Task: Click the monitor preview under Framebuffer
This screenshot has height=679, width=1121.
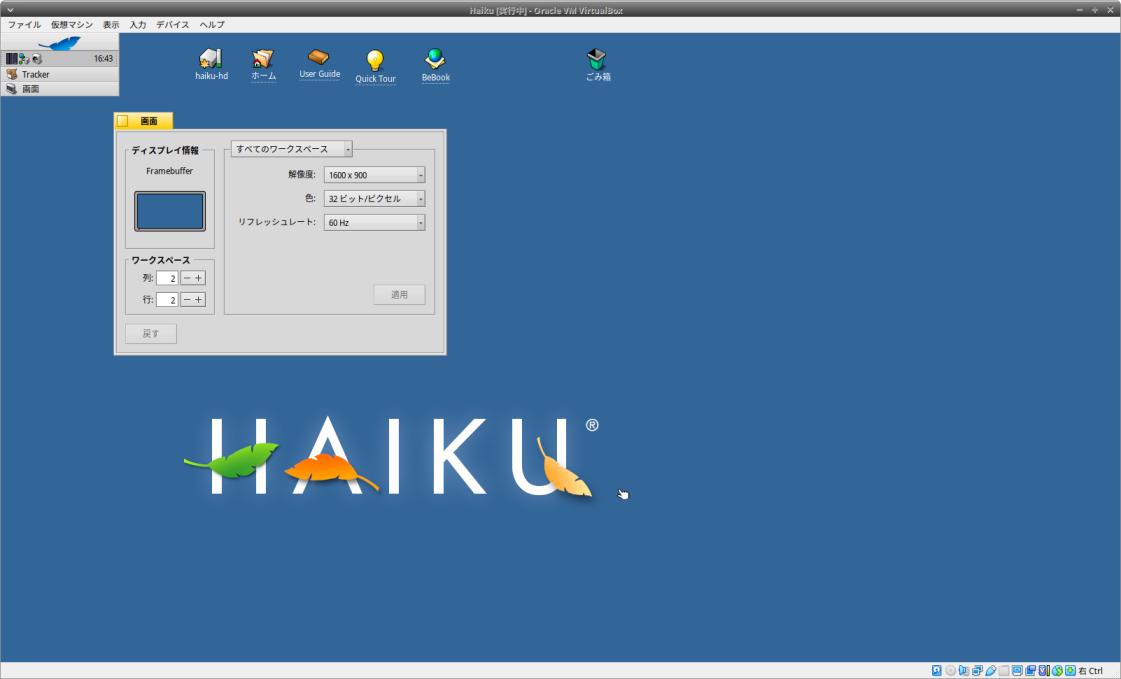Action: click(170, 211)
